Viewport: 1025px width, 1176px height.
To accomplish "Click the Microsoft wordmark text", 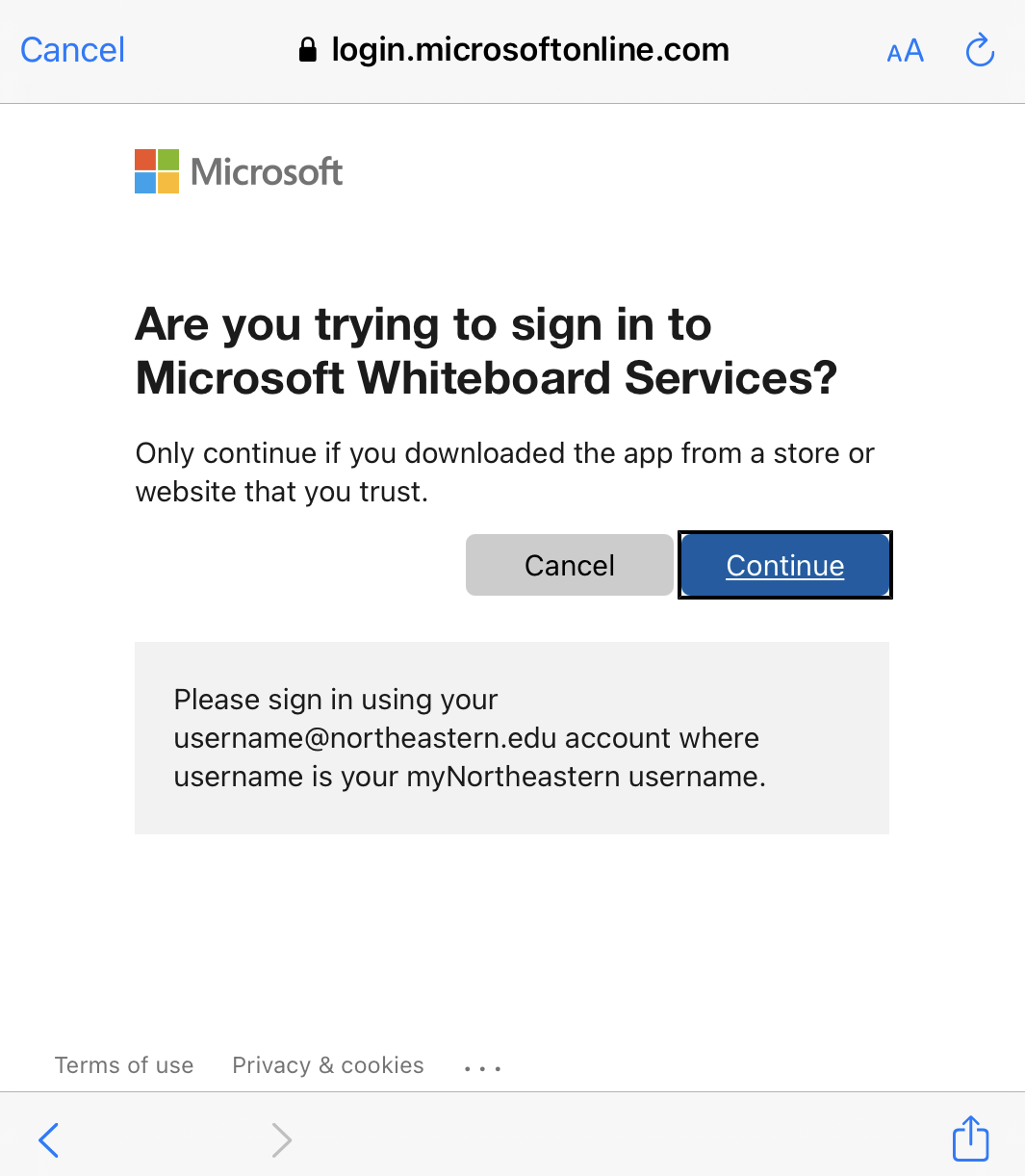I will [267, 172].
